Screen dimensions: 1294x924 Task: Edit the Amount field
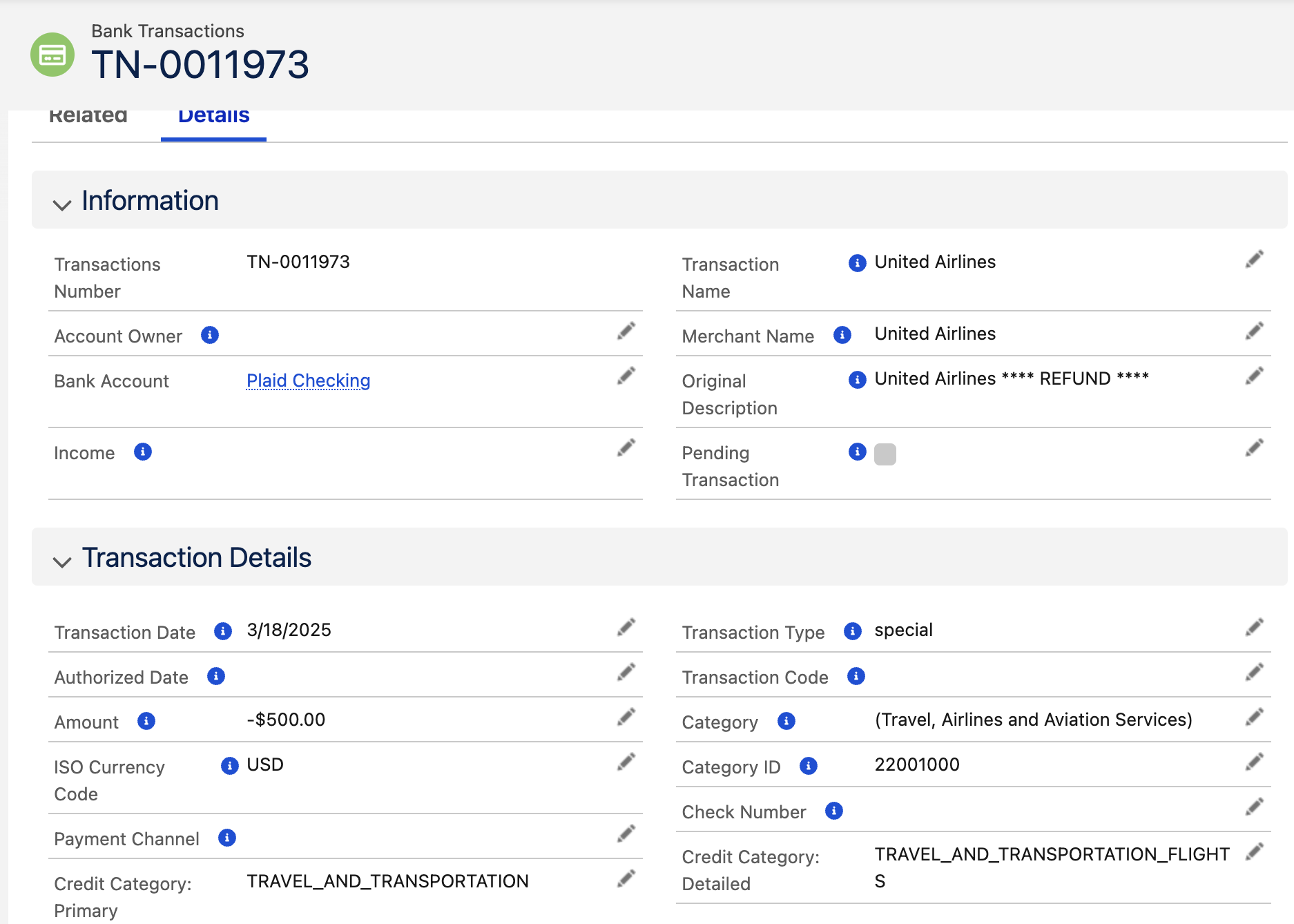pos(626,717)
